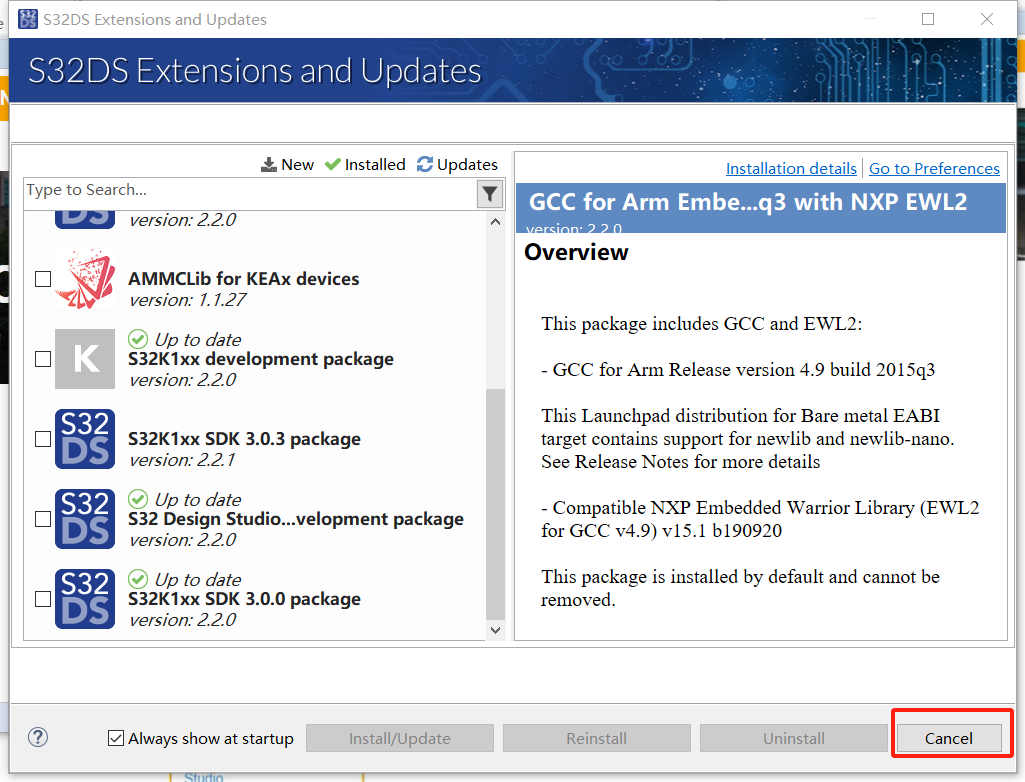
Task: Check the S32 Design Studio package checkbox
Action: [x=43, y=518]
